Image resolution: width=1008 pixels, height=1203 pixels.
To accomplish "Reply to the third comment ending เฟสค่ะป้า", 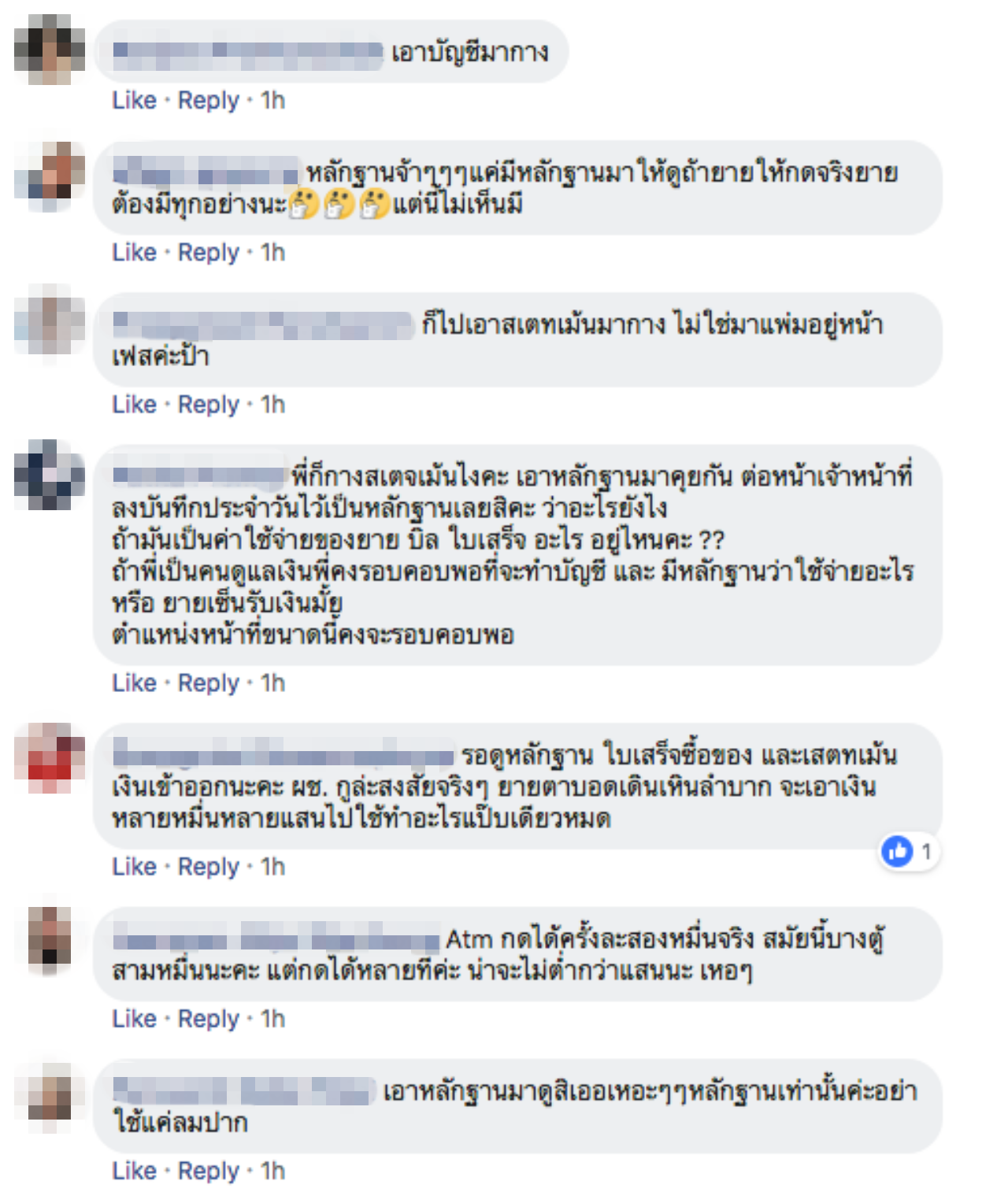I will tap(208, 404).
